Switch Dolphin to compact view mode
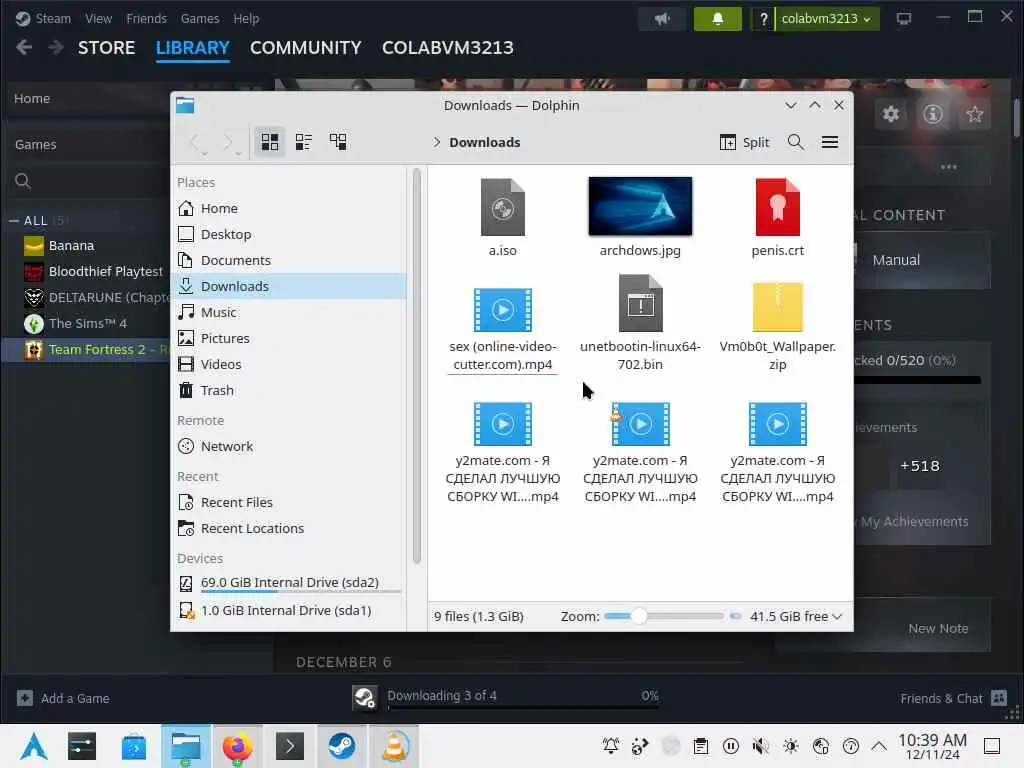This screenshot has height=768, width=1024. 304,142
